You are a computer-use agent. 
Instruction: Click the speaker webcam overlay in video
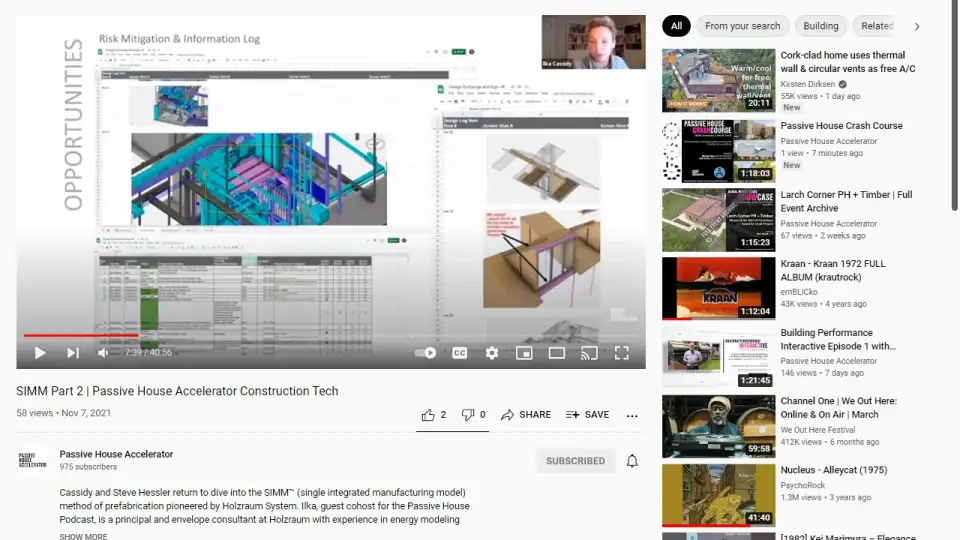coord(593,42)
